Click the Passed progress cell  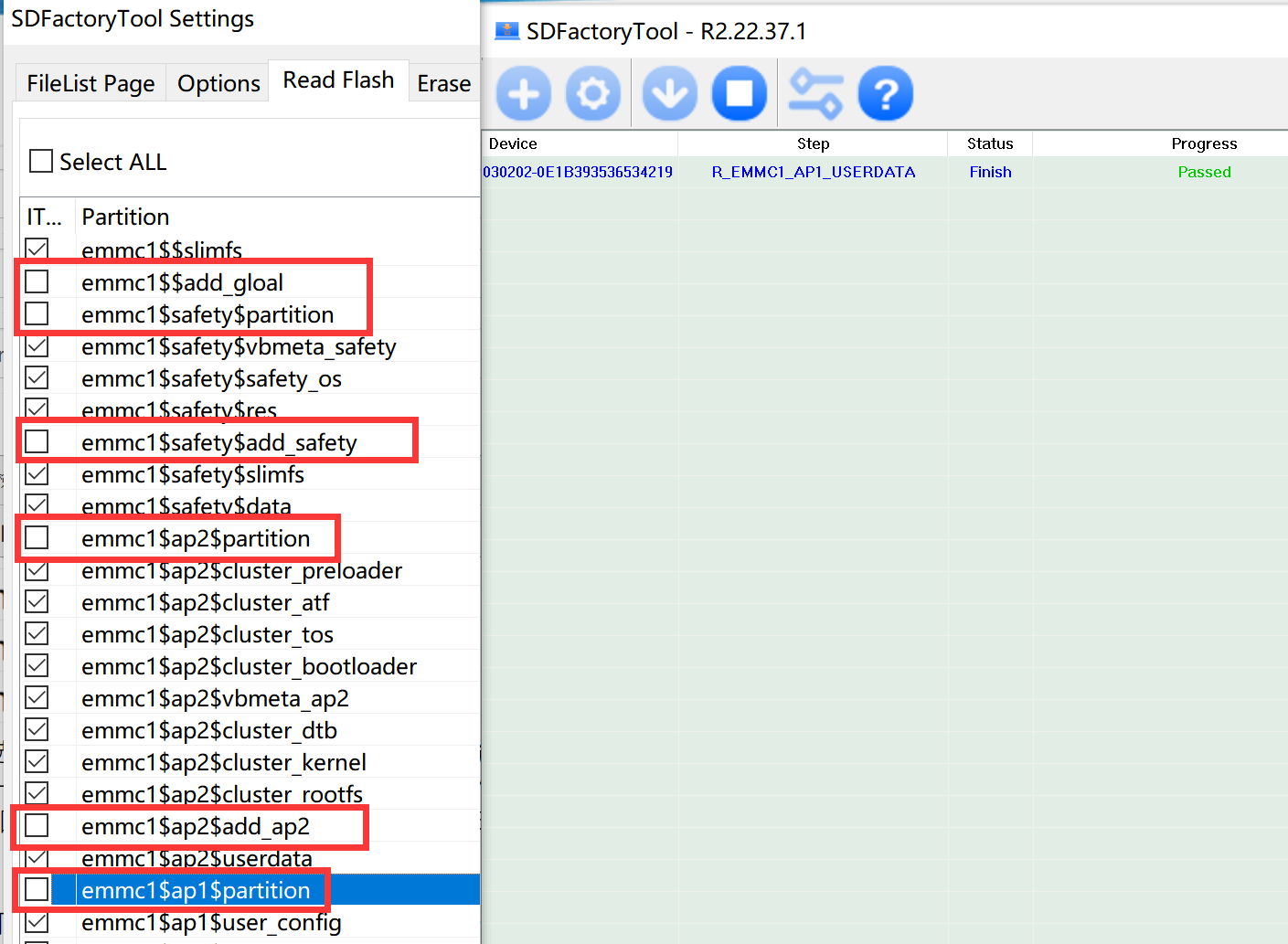click(x=1204, y=172)
